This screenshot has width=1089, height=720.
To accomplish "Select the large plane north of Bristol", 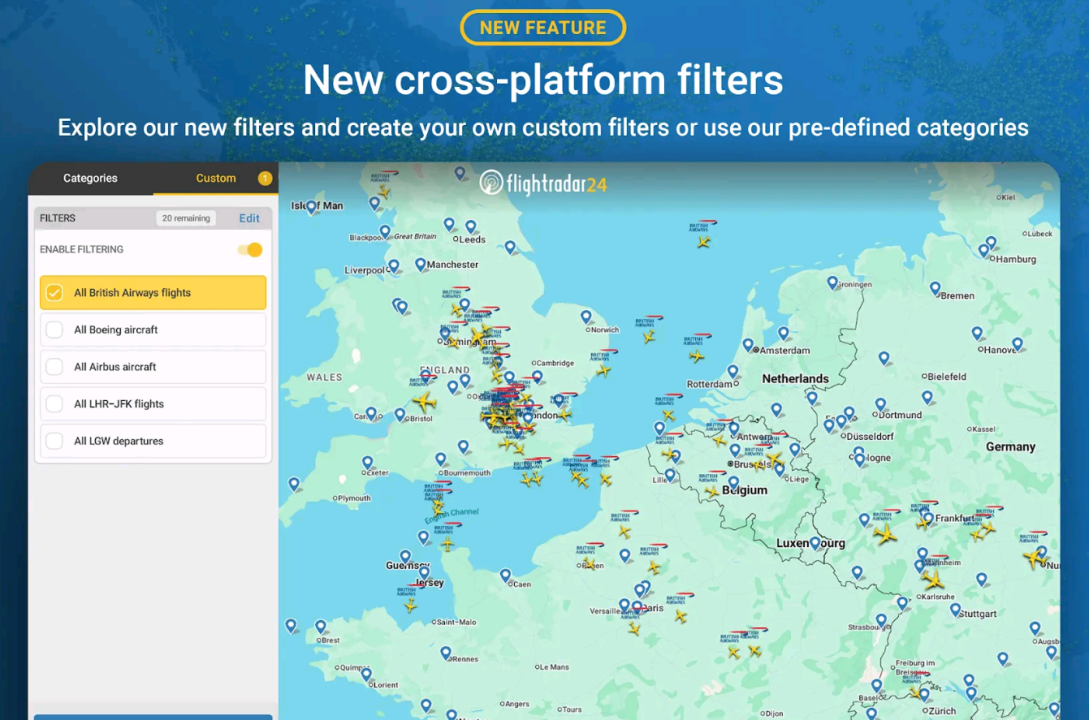I will [424, 401].
